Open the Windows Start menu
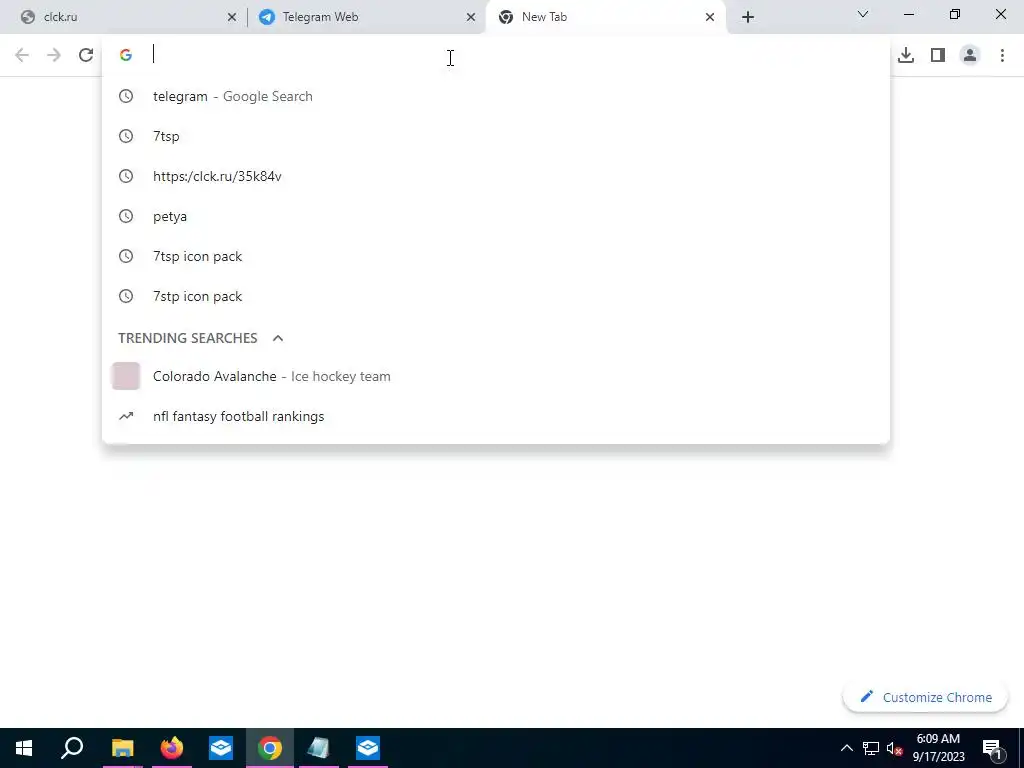This screenshot has width=1024, height=768. (24, 748)
